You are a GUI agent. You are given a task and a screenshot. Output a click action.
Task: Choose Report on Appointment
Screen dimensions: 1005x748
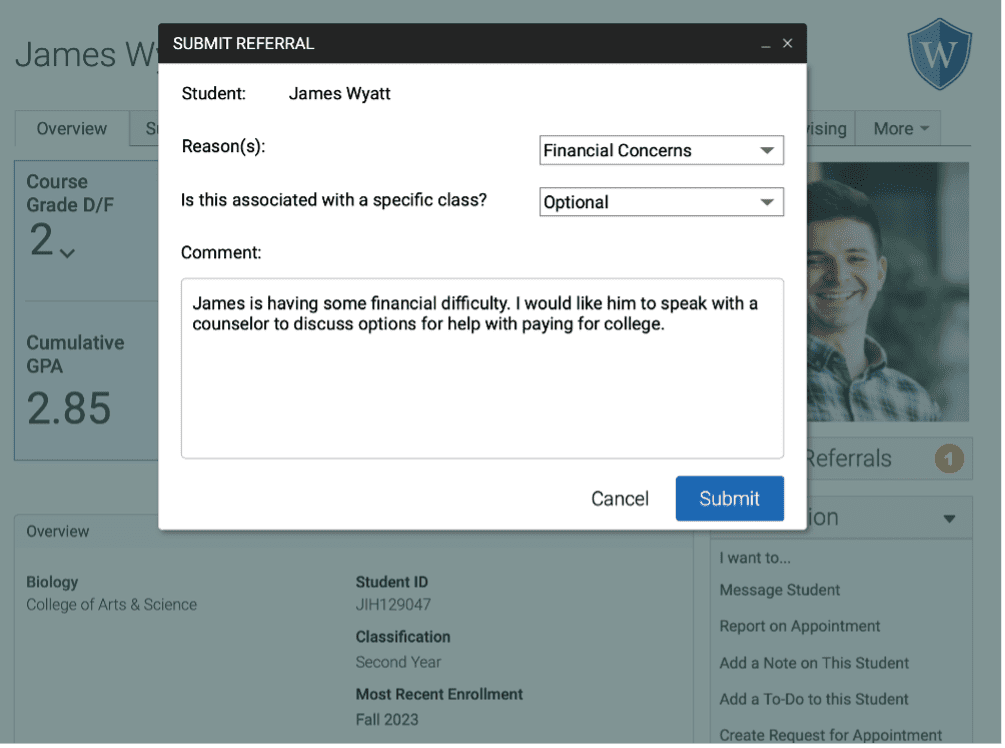799,626
